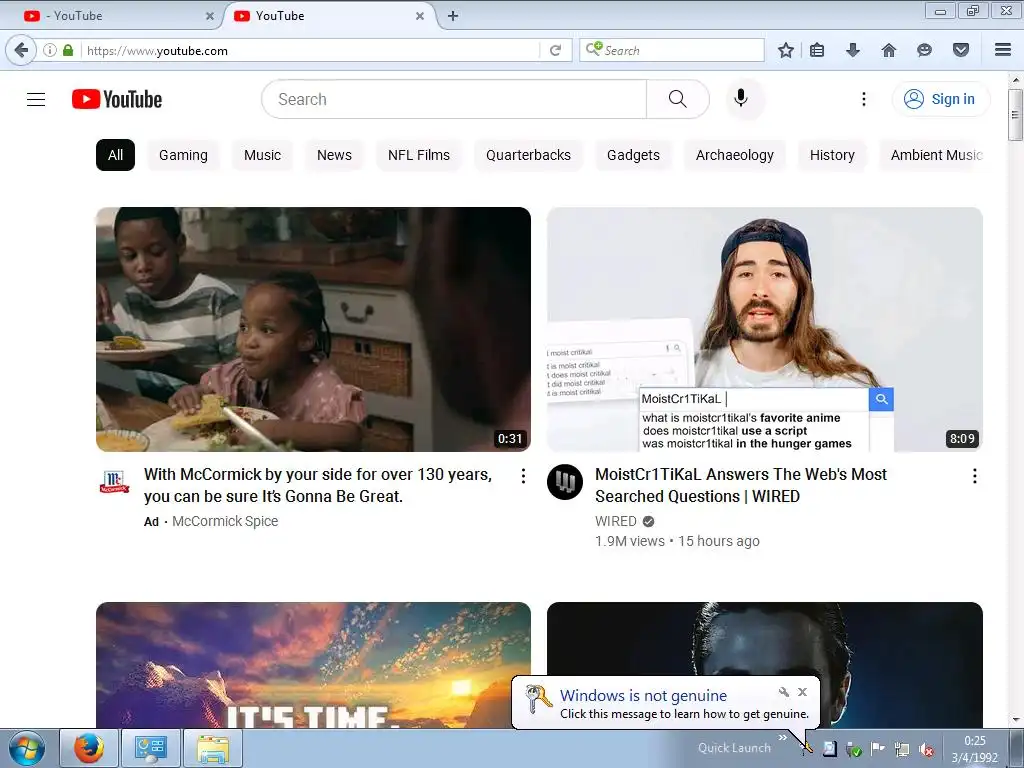Close the first '- YouTube' tab
Screen dimensions: 1024x768
210,16
